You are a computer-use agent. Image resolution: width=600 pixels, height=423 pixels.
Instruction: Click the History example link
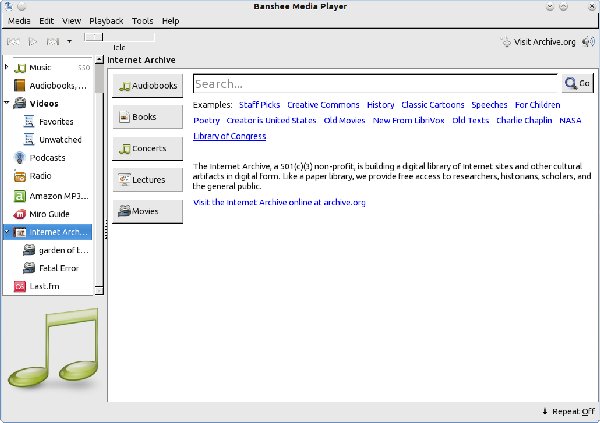(380, 105)
